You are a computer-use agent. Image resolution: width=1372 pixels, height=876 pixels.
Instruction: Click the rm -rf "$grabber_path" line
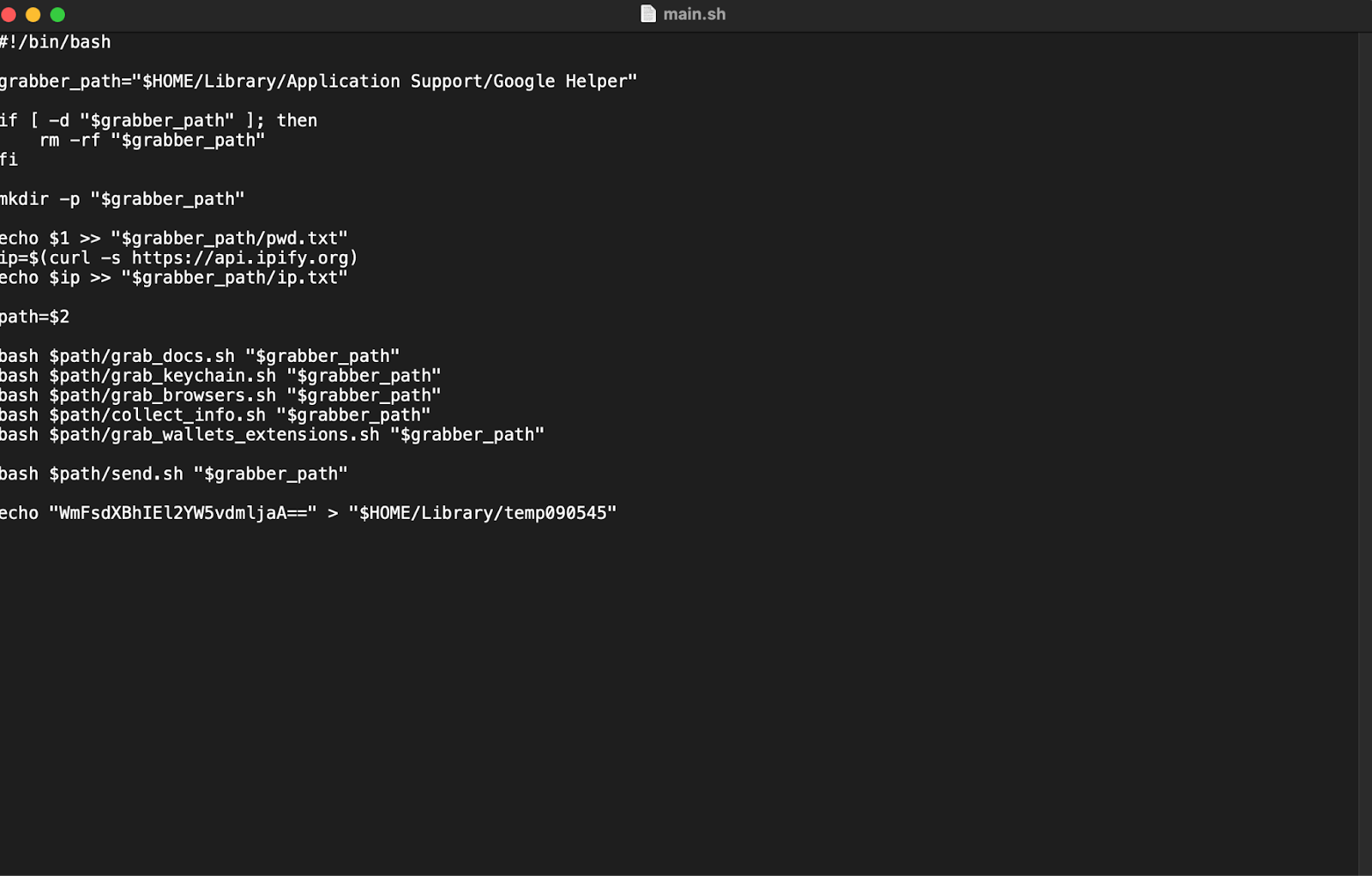point(153,141)
